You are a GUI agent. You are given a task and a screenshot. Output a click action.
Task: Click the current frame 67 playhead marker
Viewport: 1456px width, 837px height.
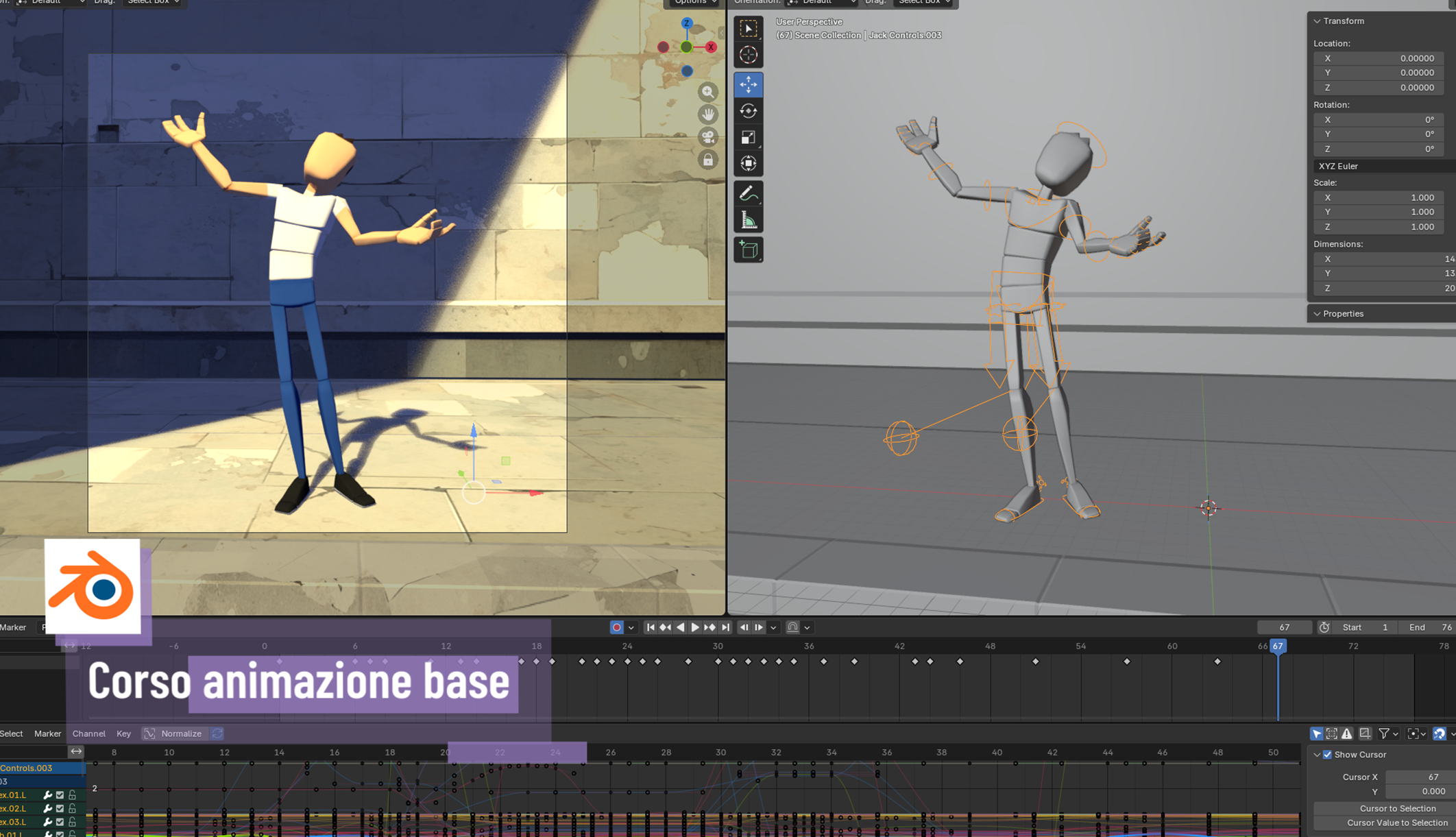tap(1278, 646)
